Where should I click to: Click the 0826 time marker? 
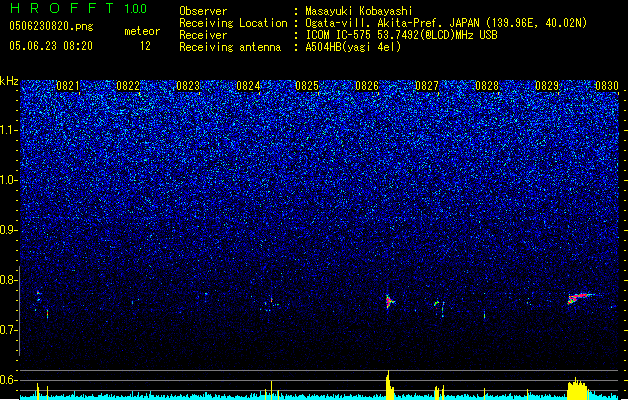pyautogui.click(x=367, y=86)
